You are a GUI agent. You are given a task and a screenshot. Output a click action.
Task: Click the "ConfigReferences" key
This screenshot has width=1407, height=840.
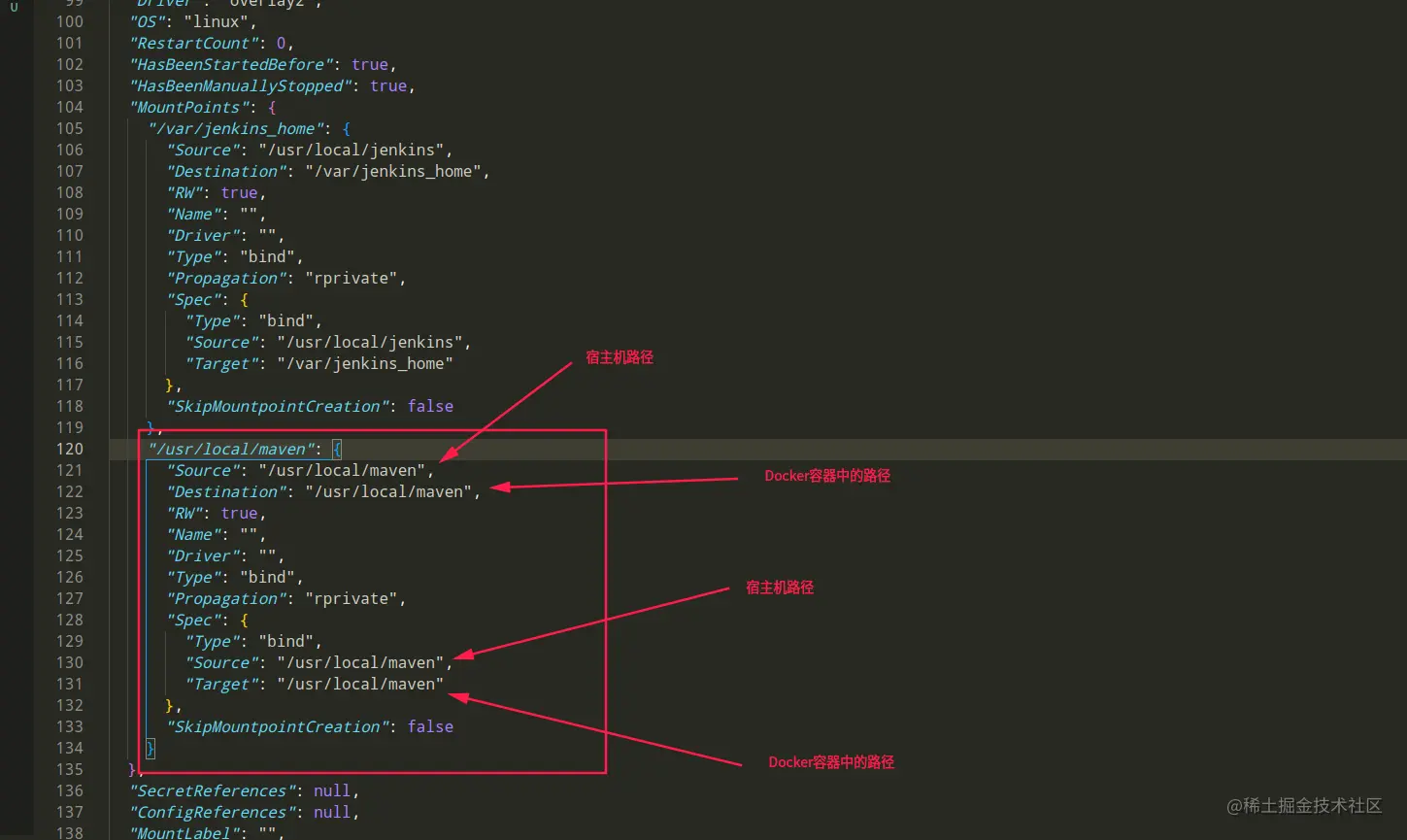click(212, 812)
